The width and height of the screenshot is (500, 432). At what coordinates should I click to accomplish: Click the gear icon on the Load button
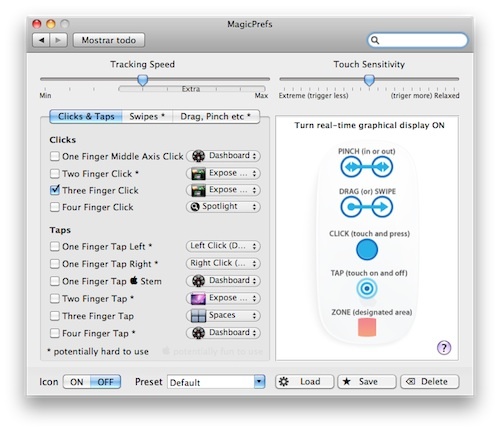284,382
